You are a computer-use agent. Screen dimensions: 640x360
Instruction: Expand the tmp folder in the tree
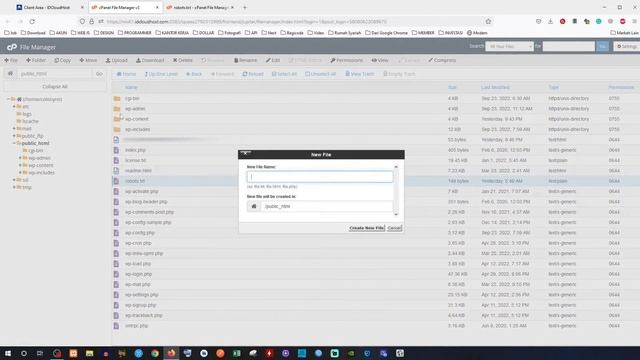(14, 187)
